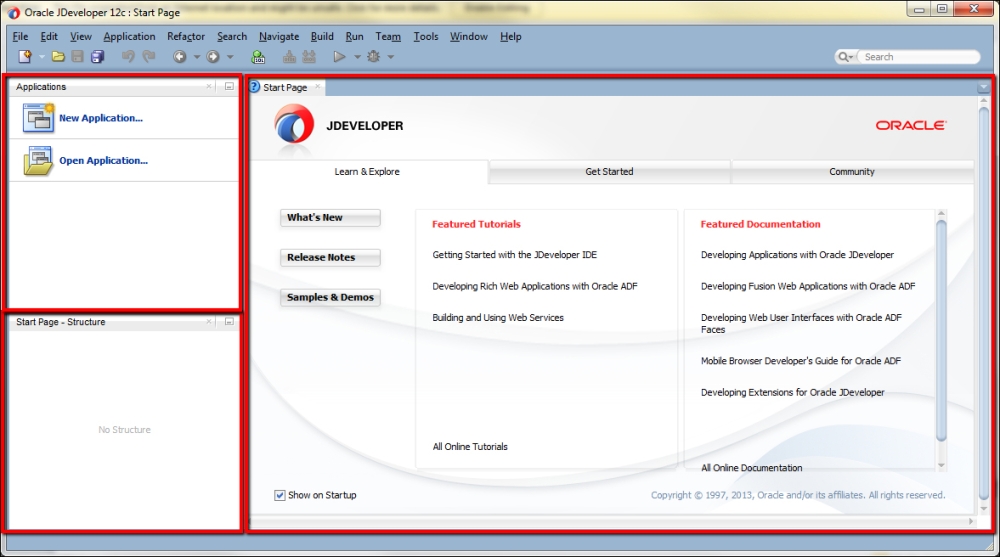Switch to the Get Started tab
The width and height of the screenshot is (1000, 557).
point(609,172)
